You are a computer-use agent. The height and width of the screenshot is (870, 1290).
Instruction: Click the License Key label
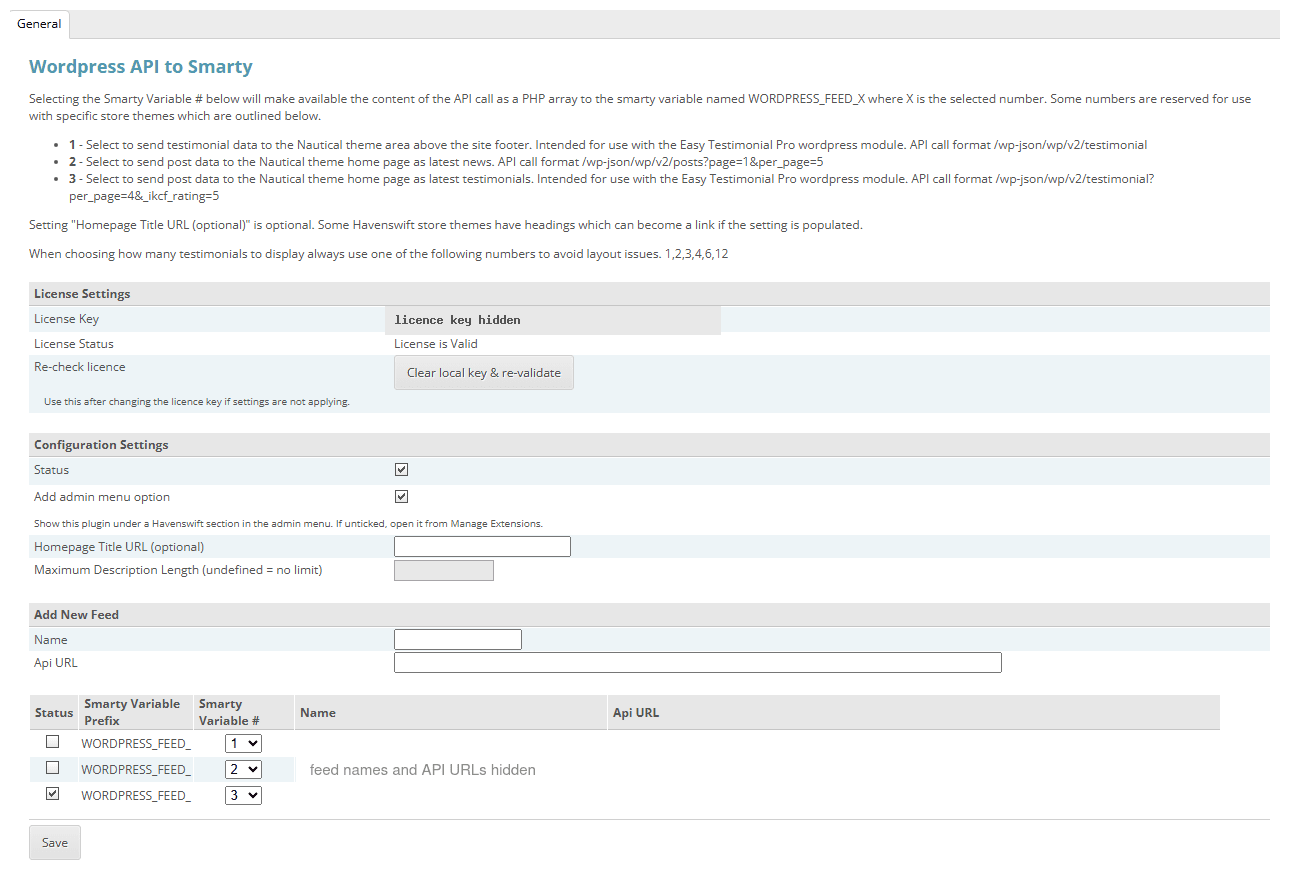(66, 319)
